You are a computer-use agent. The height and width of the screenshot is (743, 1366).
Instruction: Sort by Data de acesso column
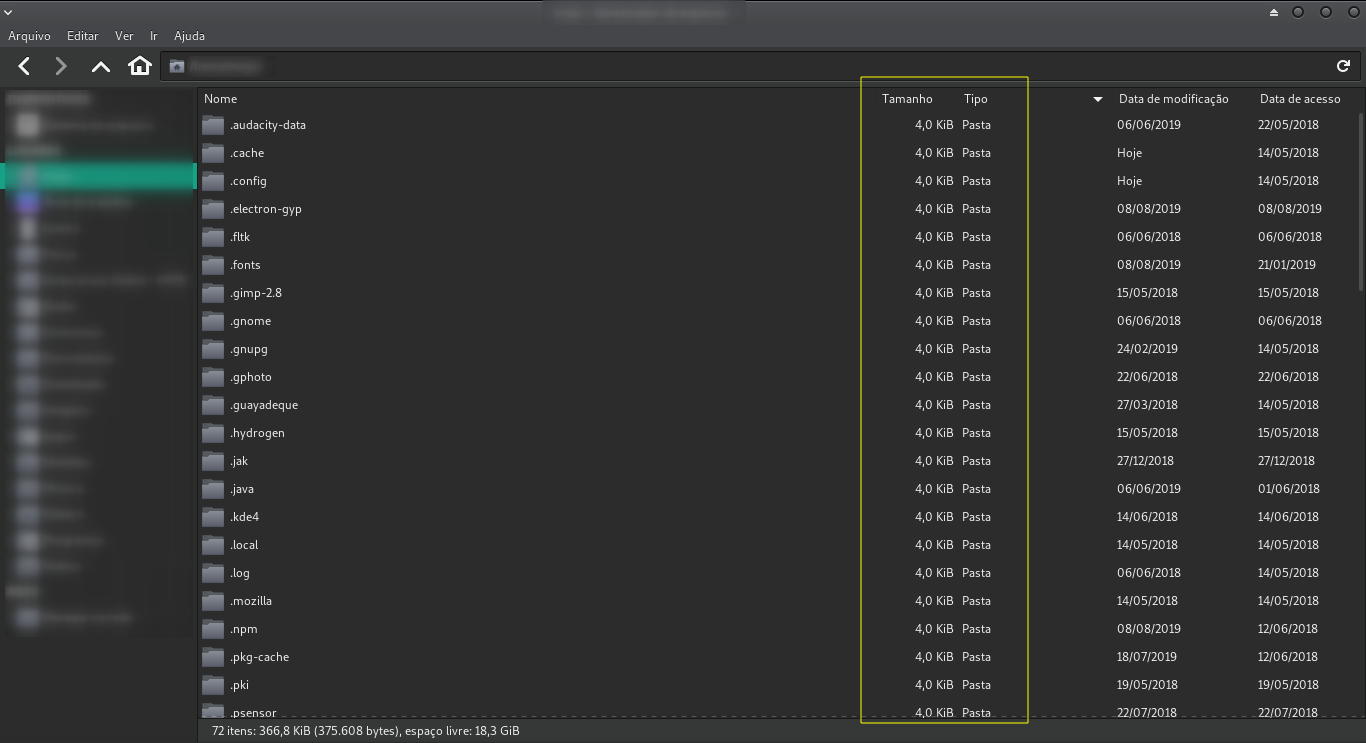[1299, 99]
